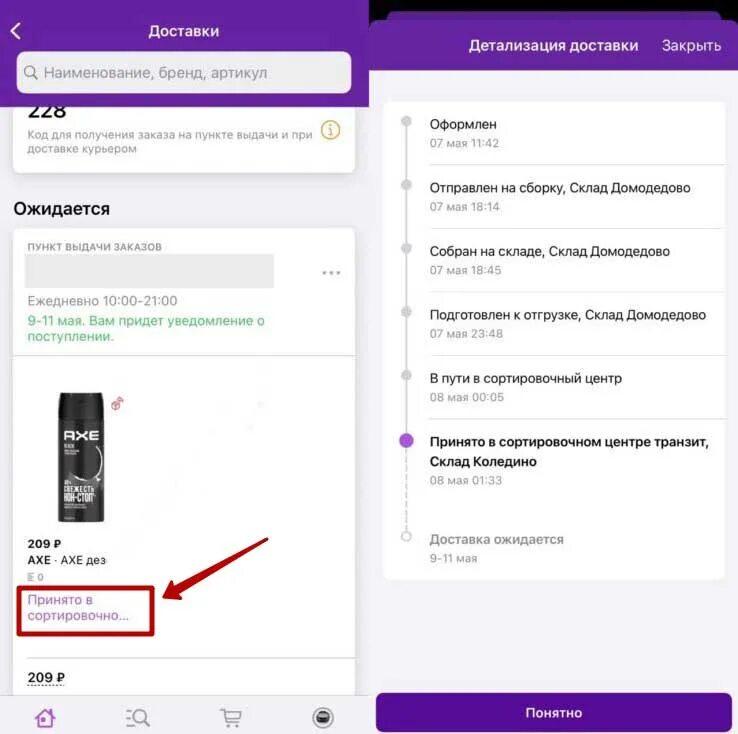Open the profile icon in bottom navigation
Viewport: 738px width, 734px height.
pos(323,718)
